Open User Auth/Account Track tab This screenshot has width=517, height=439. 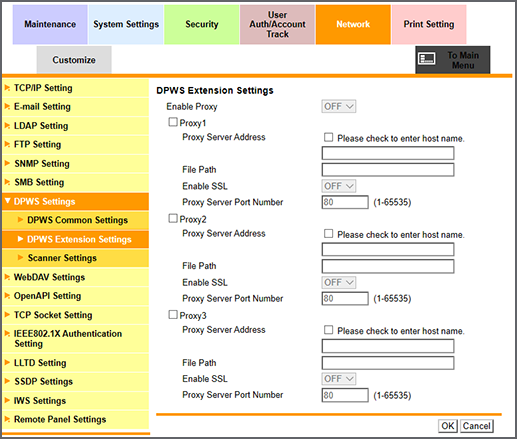tap(277, 24)
